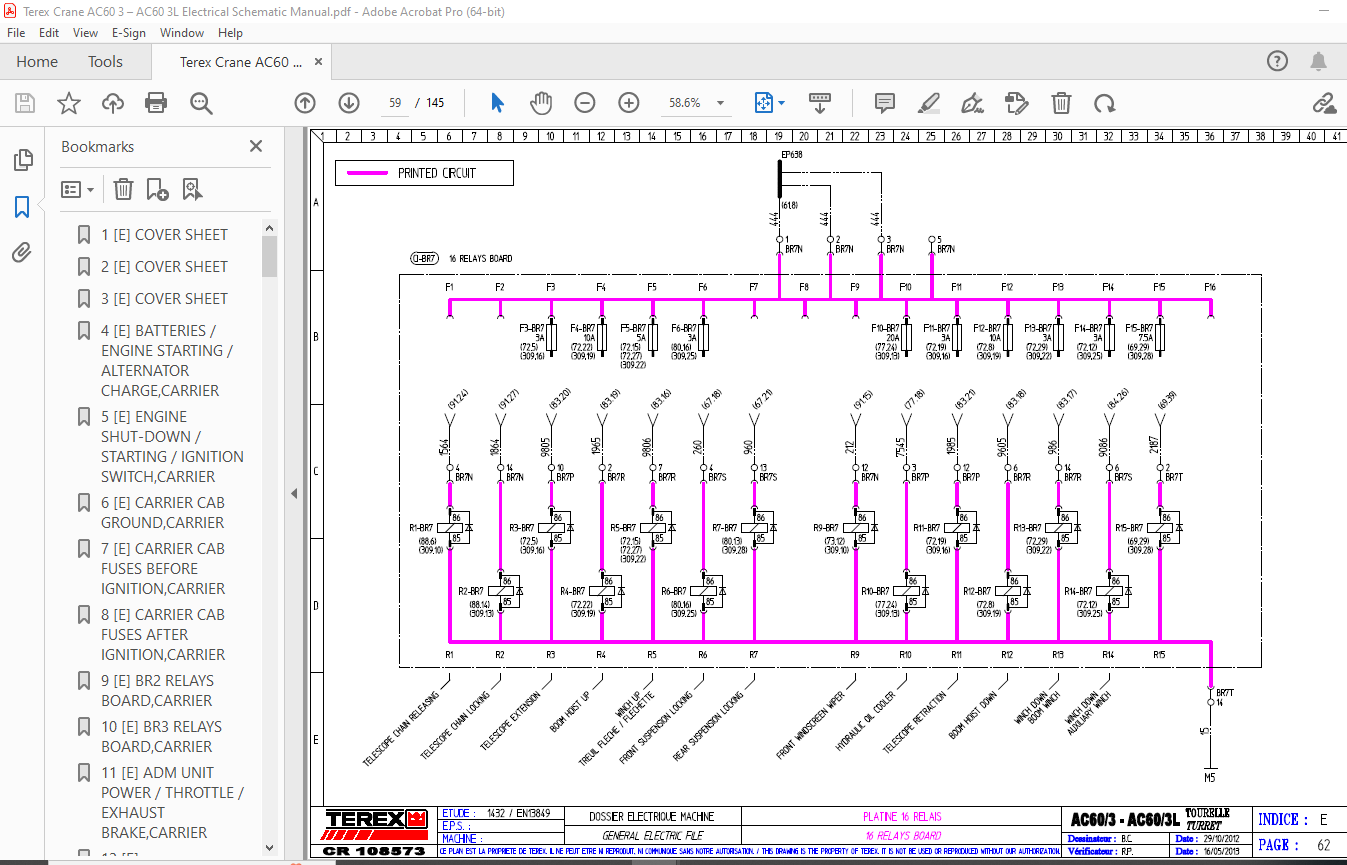1347x865 pixels.
Task: Open bookmark 2 [E] COVER SHEET
Action: (x=164, y=266)
